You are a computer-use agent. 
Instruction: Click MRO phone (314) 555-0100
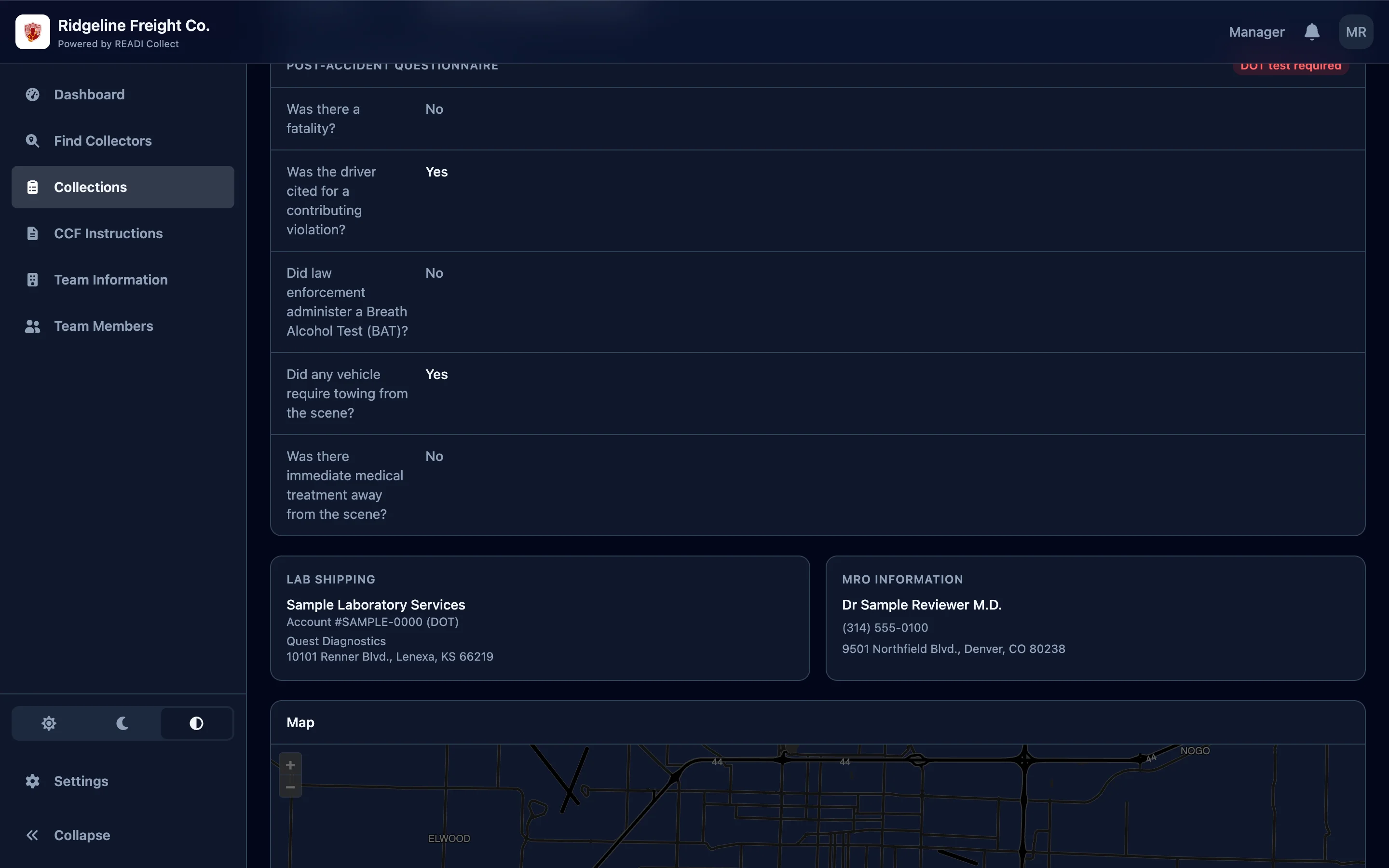coord(885,627)
